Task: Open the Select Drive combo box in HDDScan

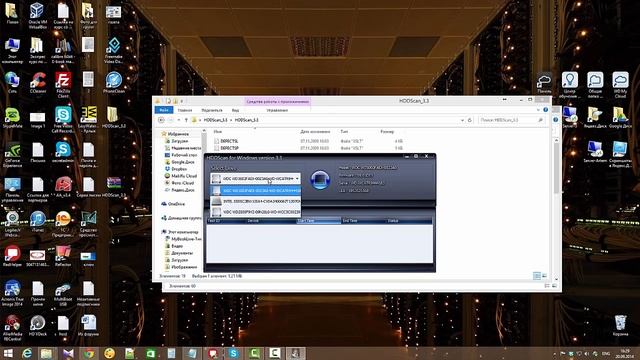Action: [256, 178]
